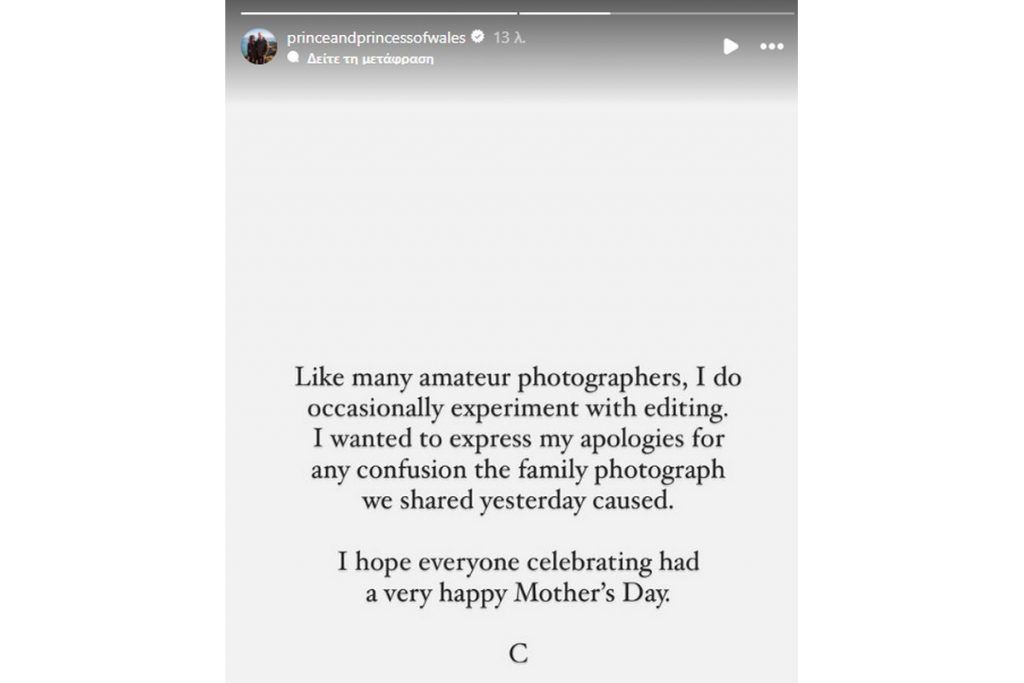The image size is (1024, 683).
Task: Click the 'we shared yesterday caused' line
Action: point(517,501)
